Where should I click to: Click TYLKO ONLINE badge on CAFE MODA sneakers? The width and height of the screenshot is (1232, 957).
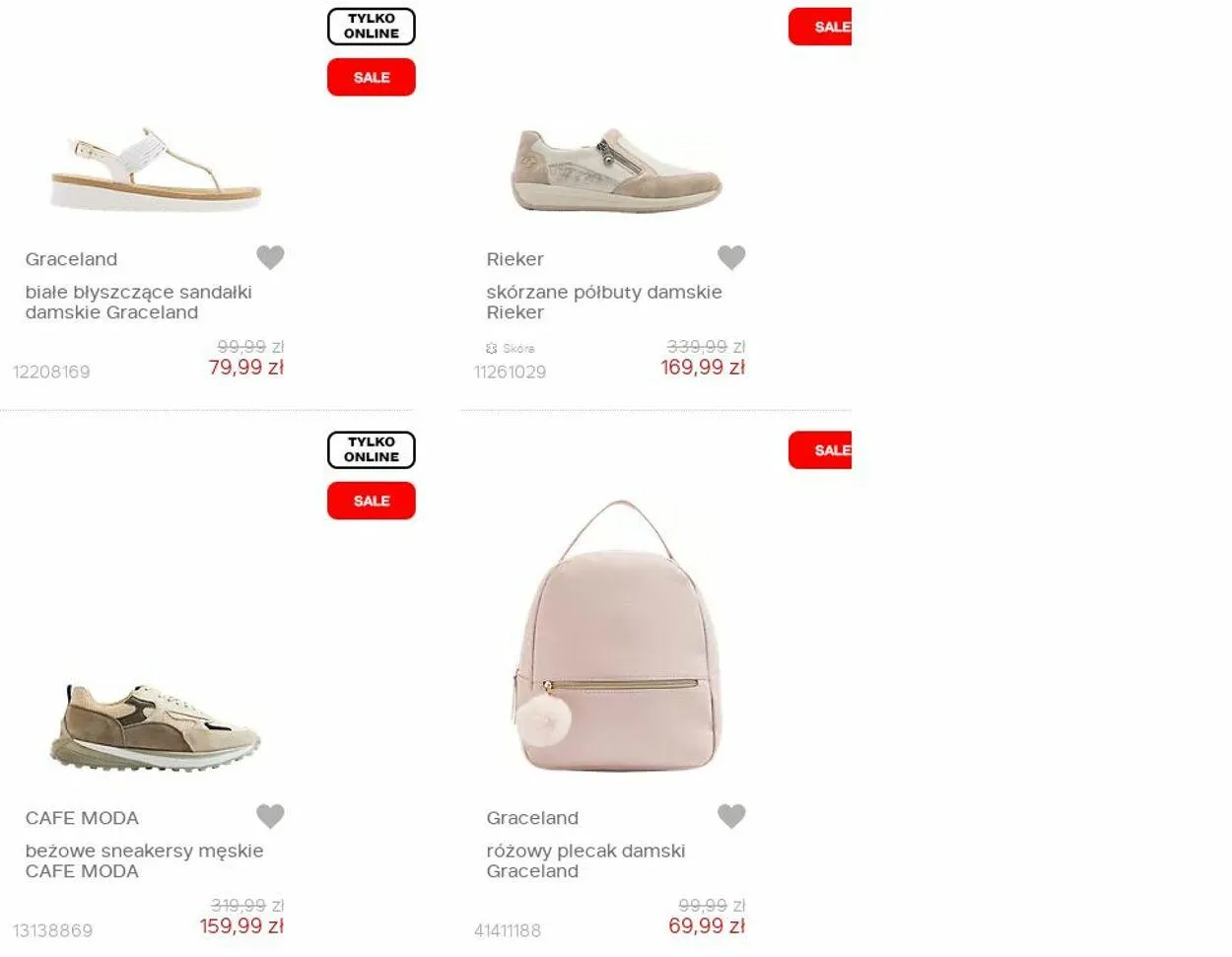(372, 449)
